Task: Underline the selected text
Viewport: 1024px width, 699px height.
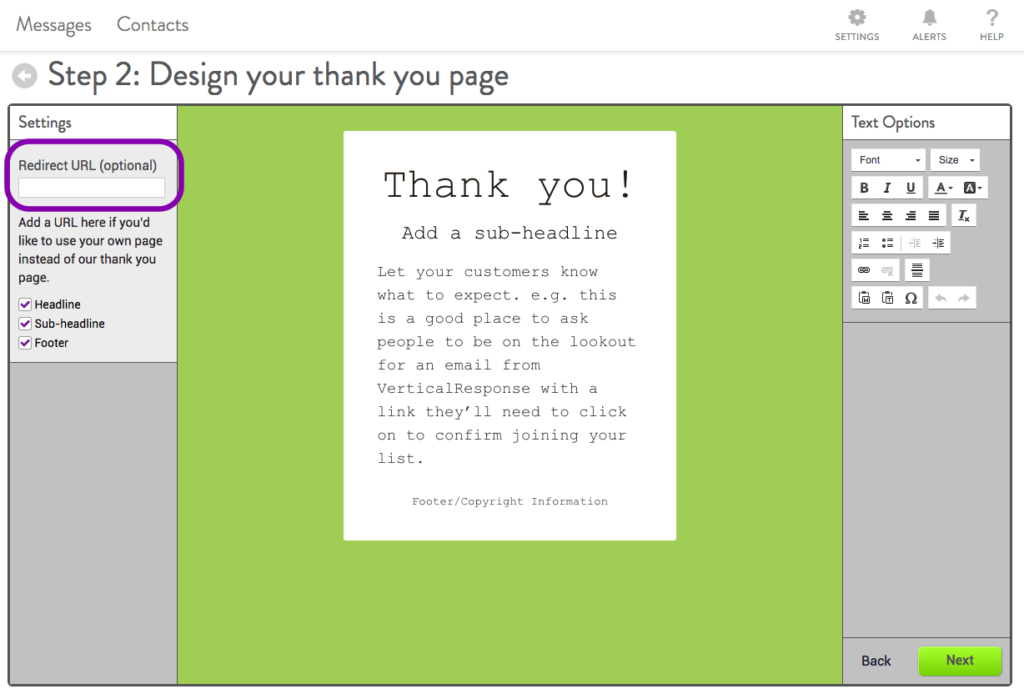Action: point(910,188)
